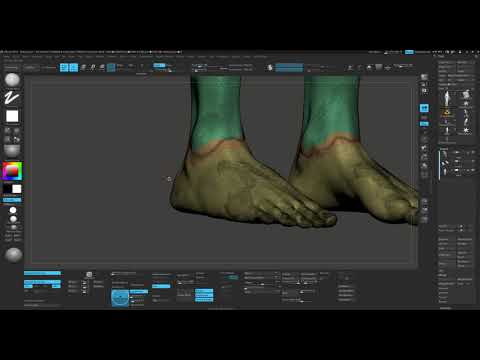Image resolution: width=480 pixels, height=360 pixels.
Task: Click the BPR render icon on right shelf
Action: tap(424, 77)
